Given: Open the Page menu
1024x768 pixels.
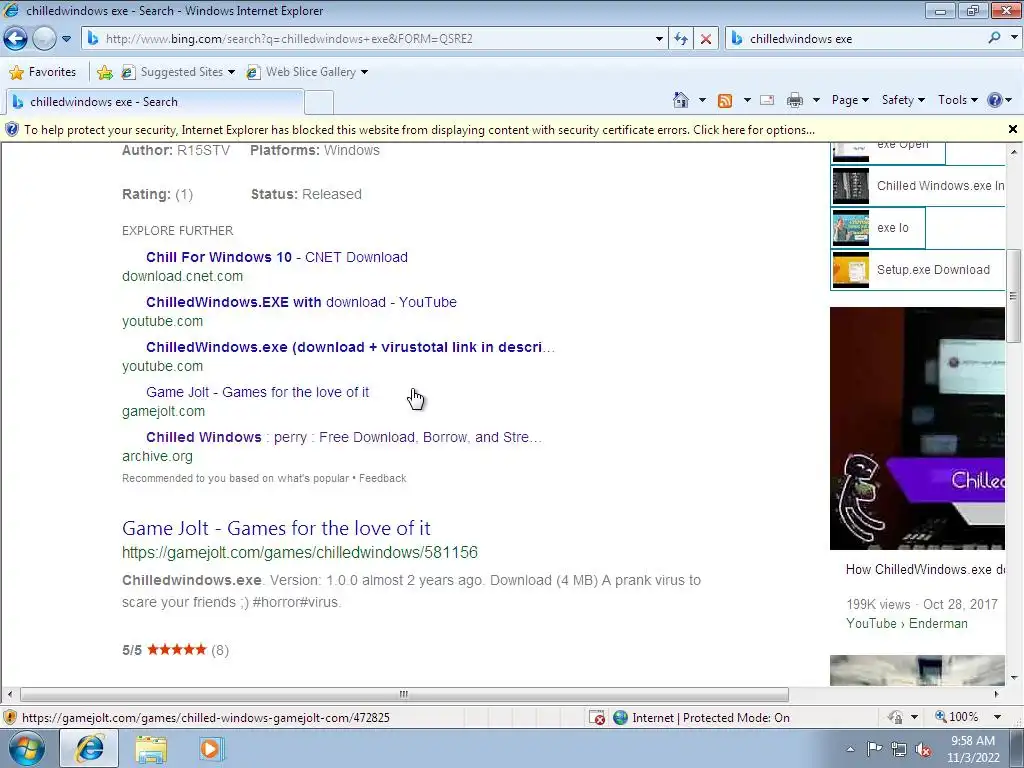Looking at the screenshot, I should tap(850, 100).
